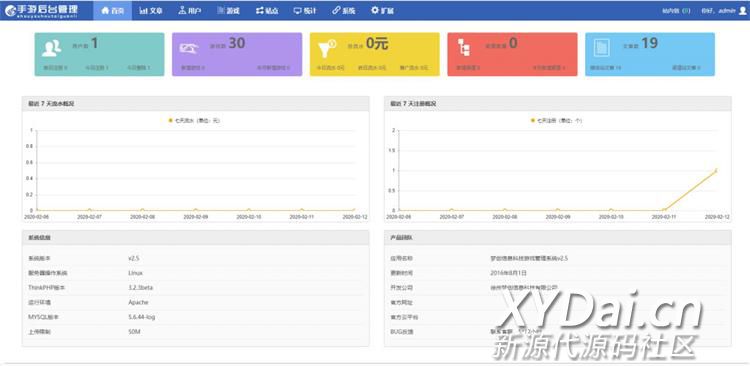Click the ThinkPHP version 3.2.3beta
Image resolution: width=750 pixels, height=366 pixels.
pyautogui.click(x=141, y=288)
